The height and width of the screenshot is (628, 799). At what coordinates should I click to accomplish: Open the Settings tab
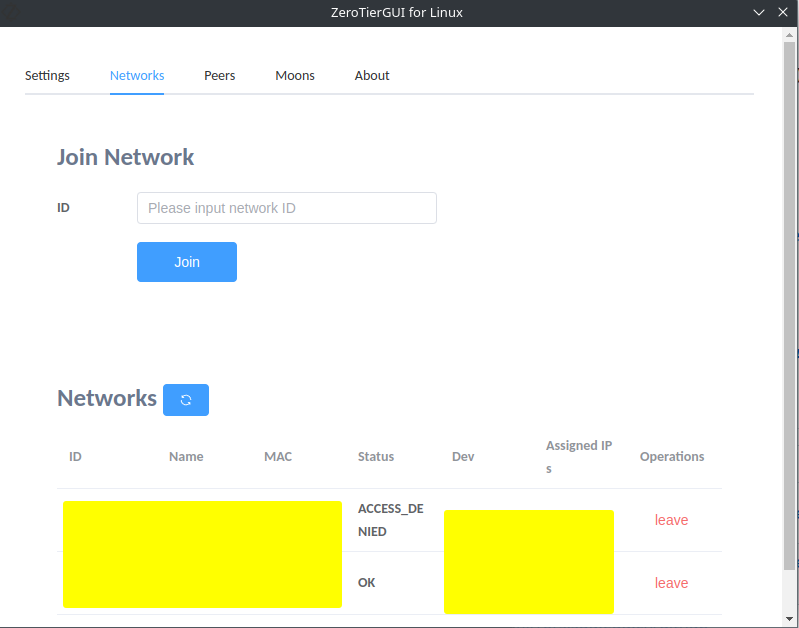[47, 75]
